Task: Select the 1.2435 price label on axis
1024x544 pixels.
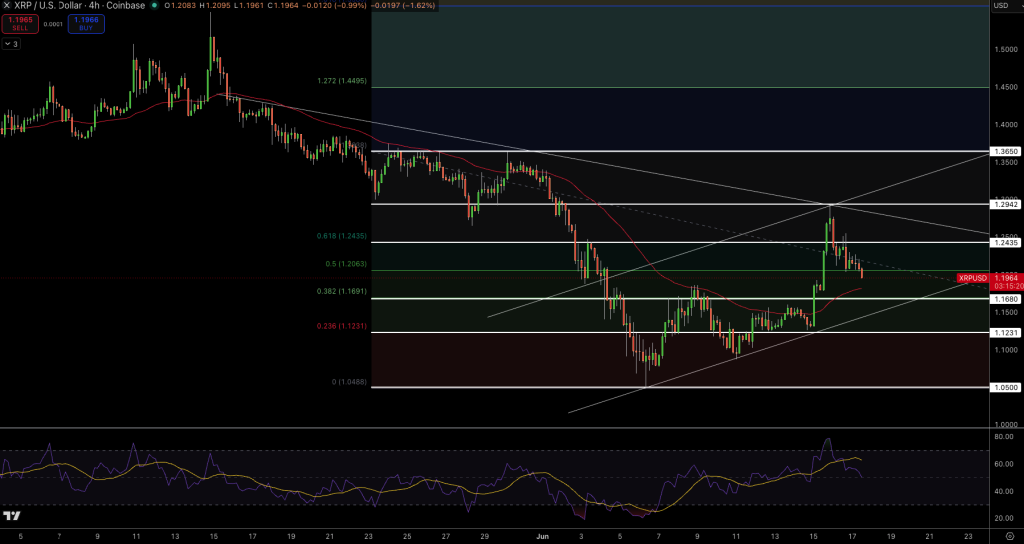Action: [1006, 242]
